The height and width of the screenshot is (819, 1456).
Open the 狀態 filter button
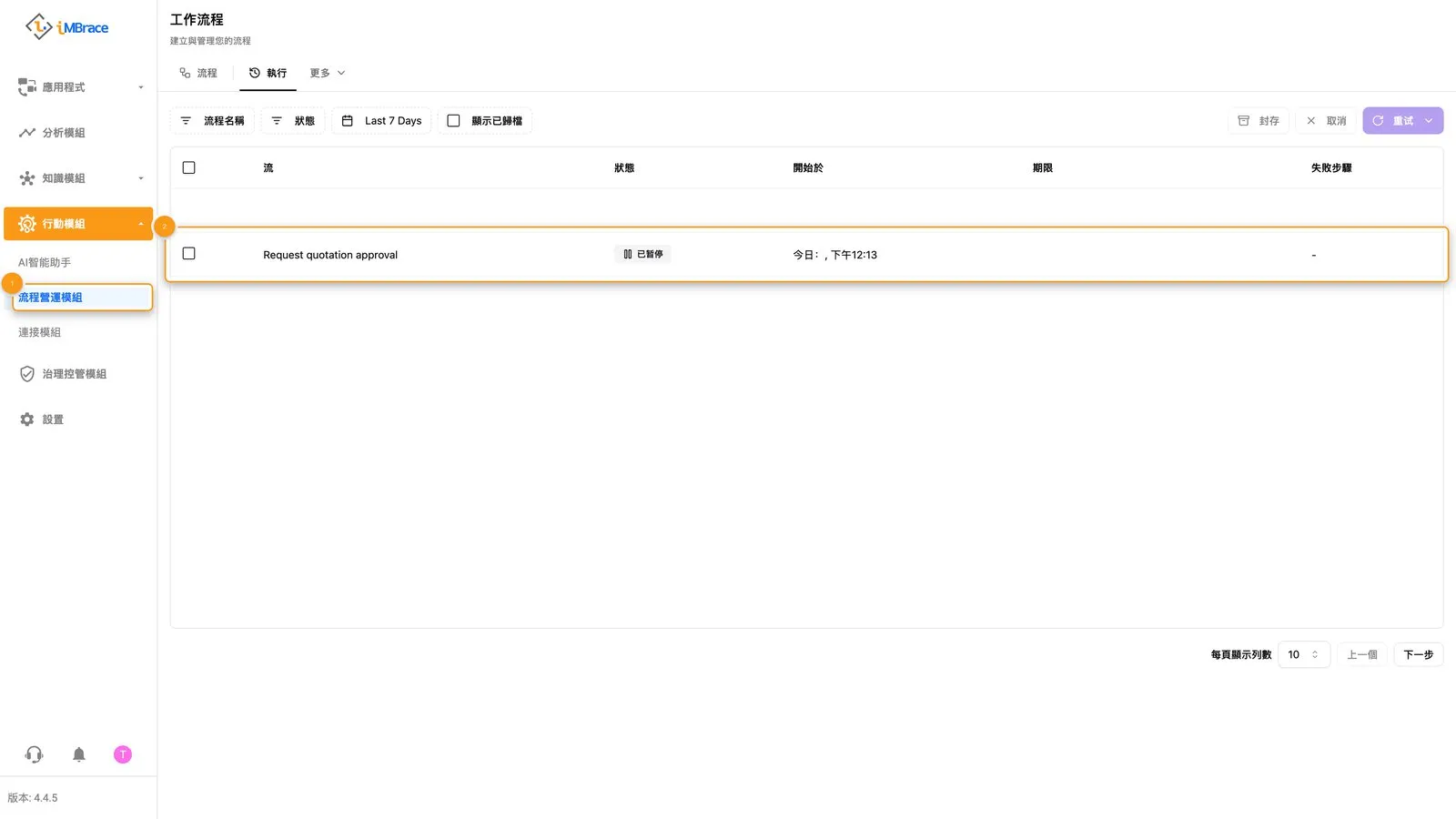pyautogui.click(x=293, y=121)
